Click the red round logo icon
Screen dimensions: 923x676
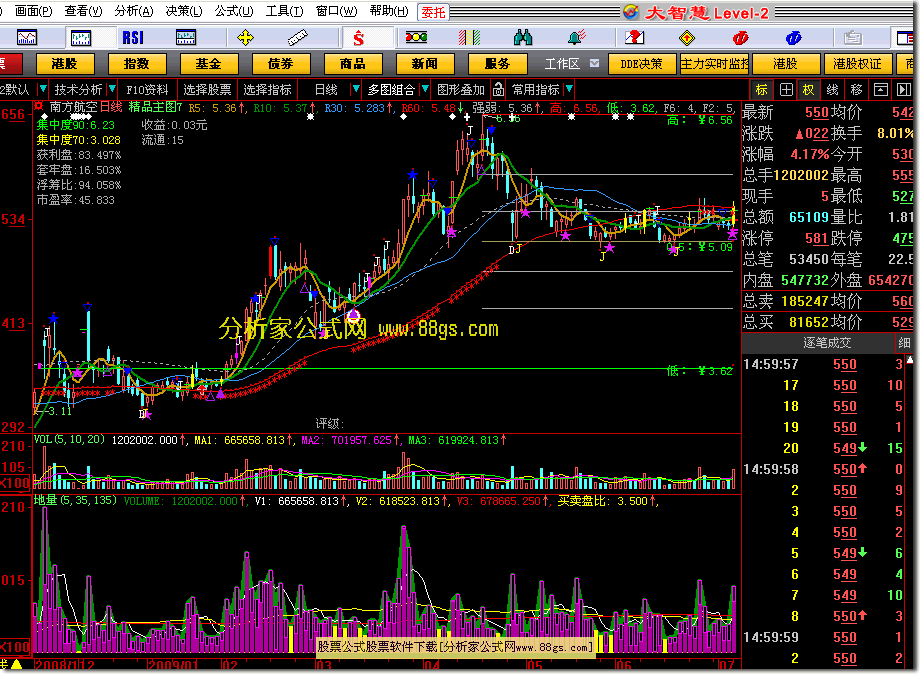(740, 38)
